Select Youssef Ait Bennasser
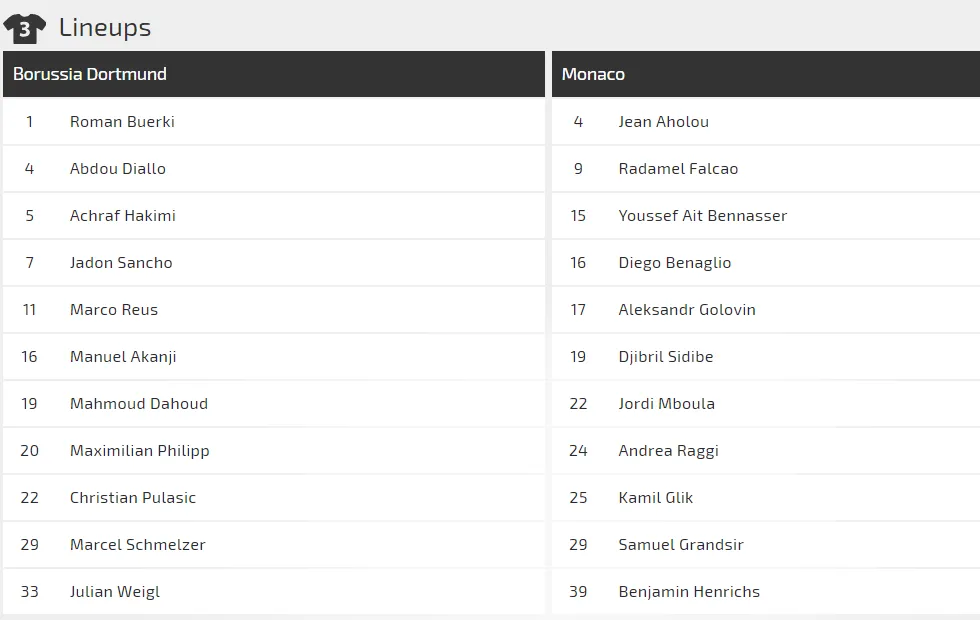980x620 pixels. (x=703, y=216)
